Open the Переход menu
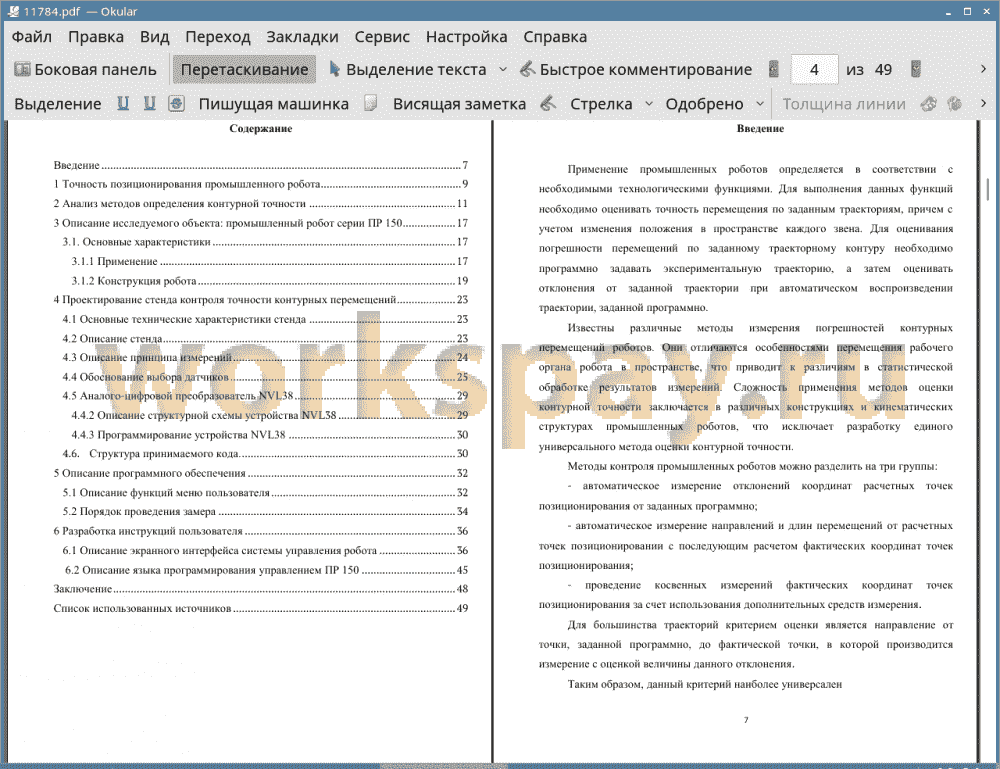This screenshot has height=769, width=1000. [217, 37]
